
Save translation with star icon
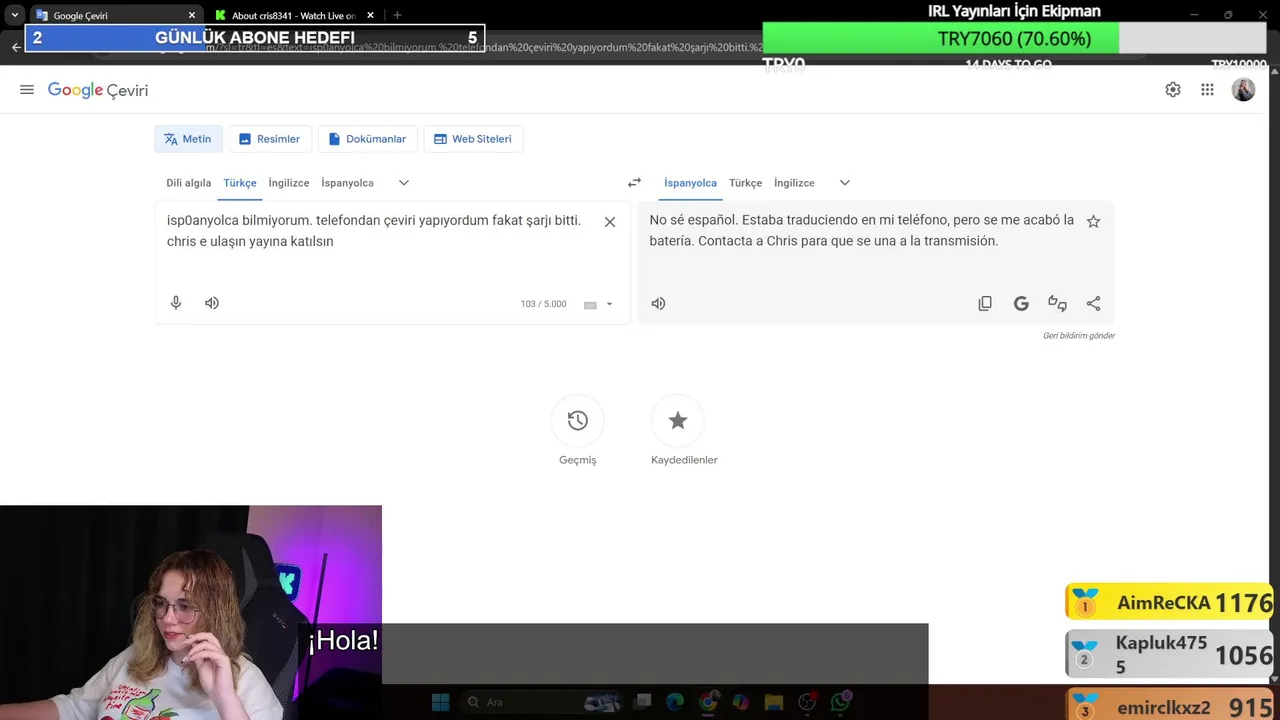coord(1093,222)
